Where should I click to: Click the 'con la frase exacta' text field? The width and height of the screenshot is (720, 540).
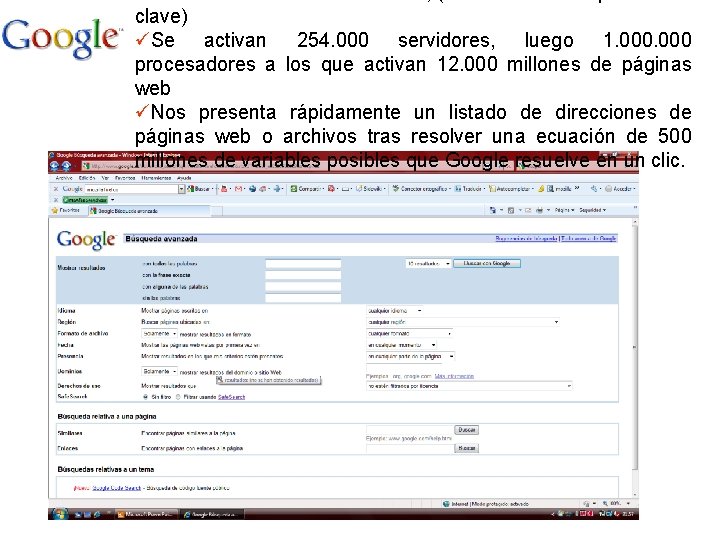pos(303,275)
